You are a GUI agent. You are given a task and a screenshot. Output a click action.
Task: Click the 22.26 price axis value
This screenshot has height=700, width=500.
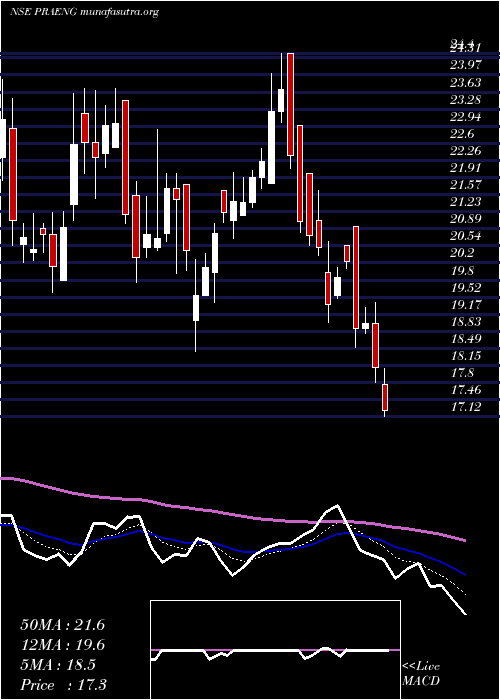coord(466,151)
